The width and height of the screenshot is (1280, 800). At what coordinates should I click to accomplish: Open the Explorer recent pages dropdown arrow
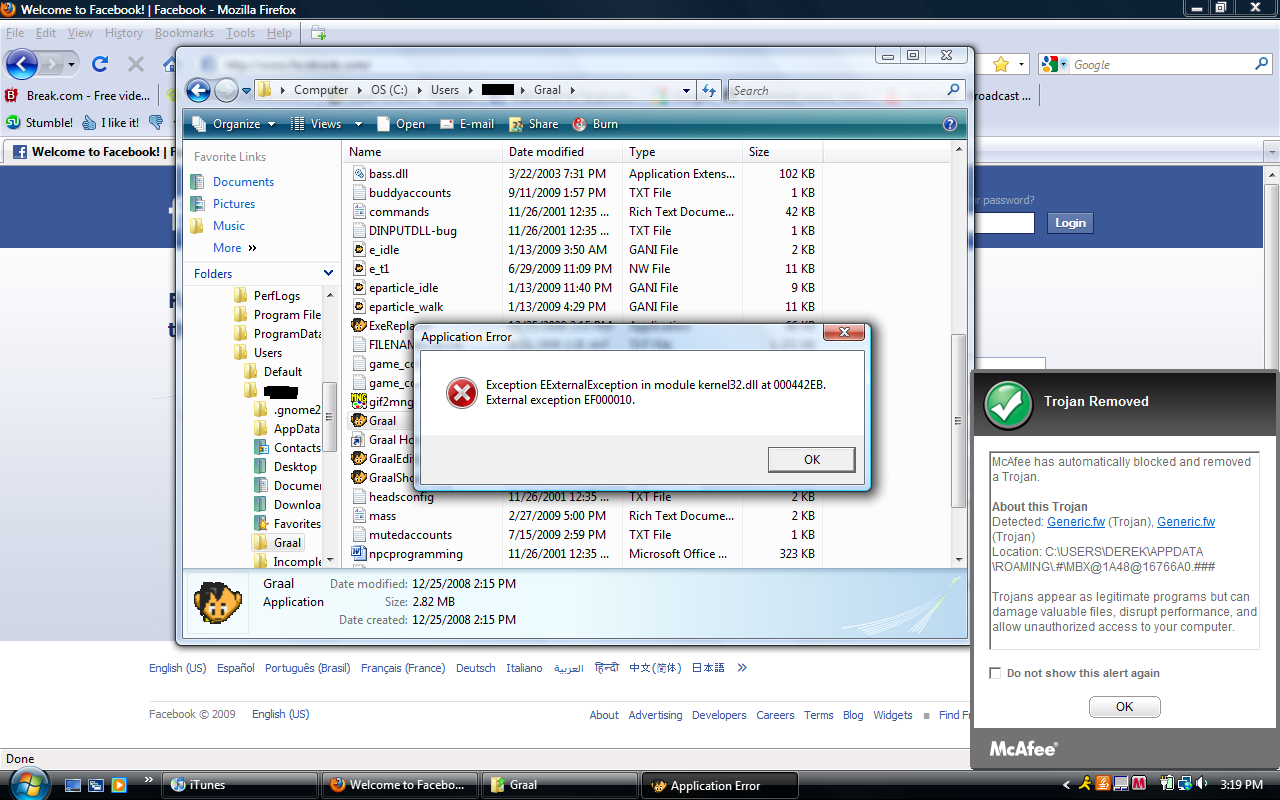pyautogui.click(x=246, y=90)
